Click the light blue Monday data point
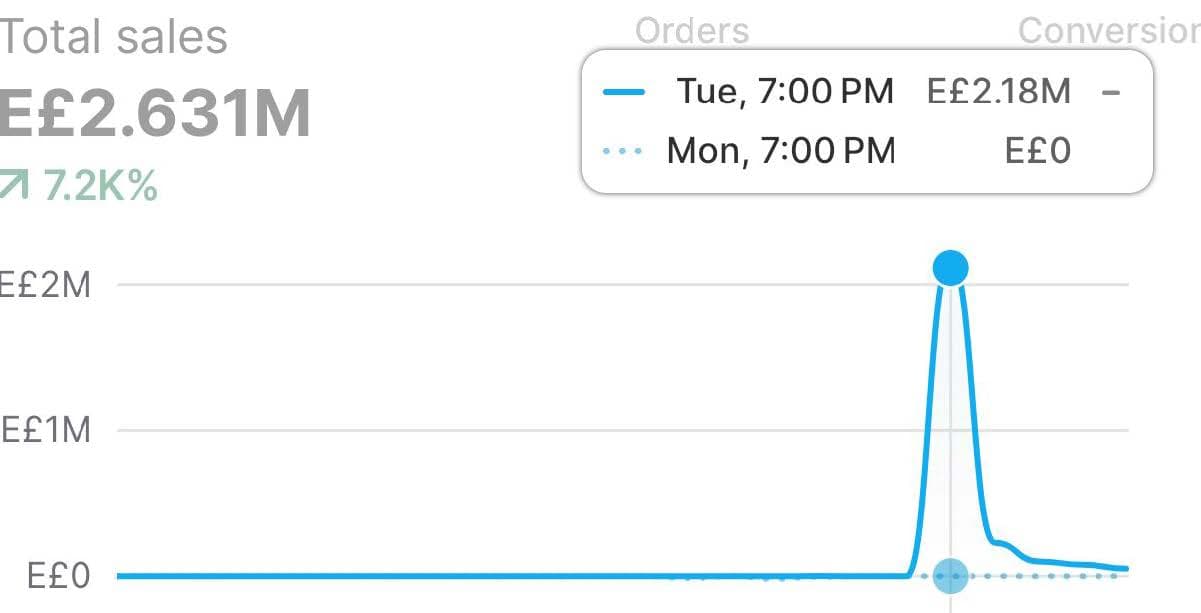The image size is (1201, 613). coord(950,575)
